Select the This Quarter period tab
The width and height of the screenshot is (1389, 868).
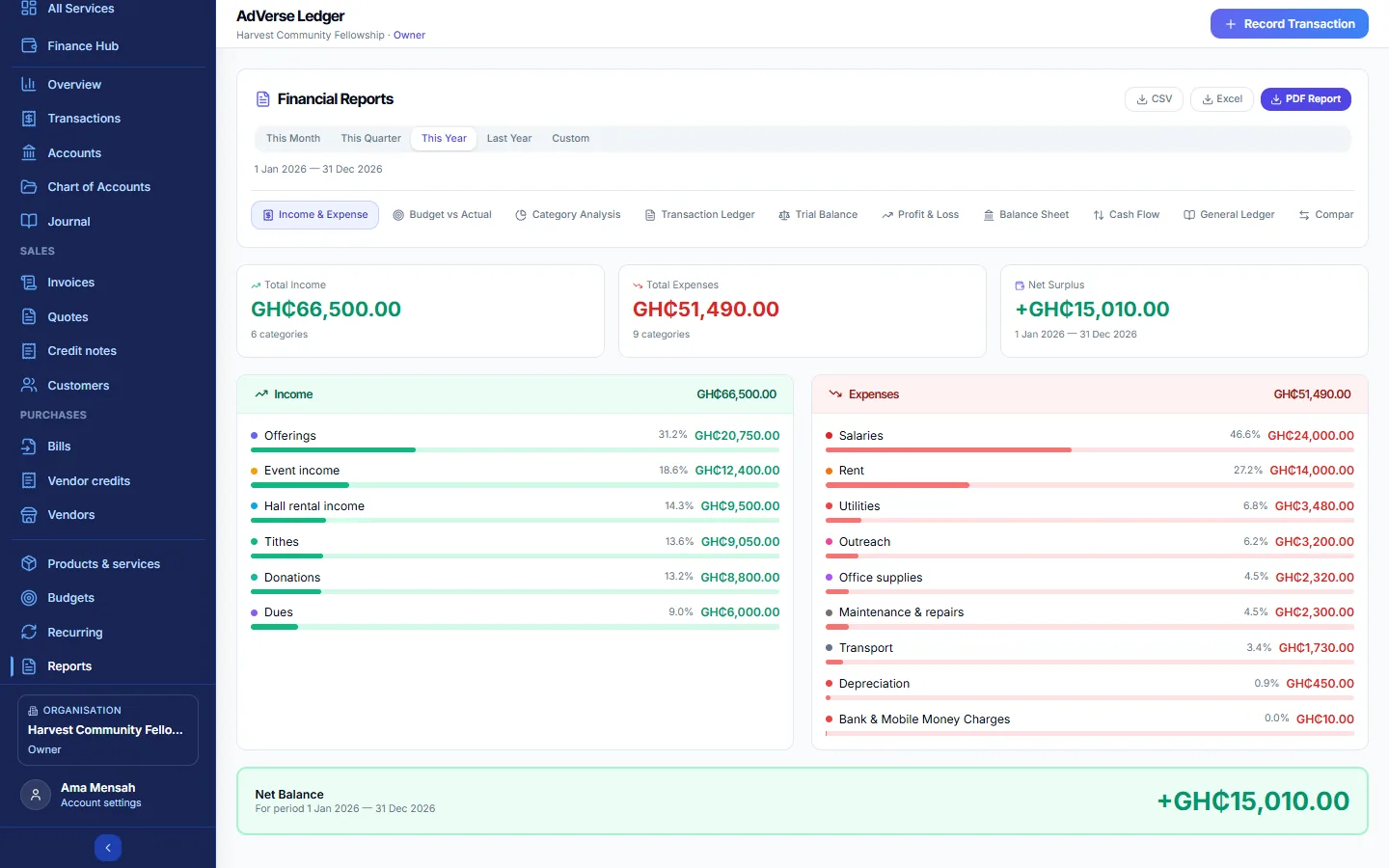pos(370,139)
